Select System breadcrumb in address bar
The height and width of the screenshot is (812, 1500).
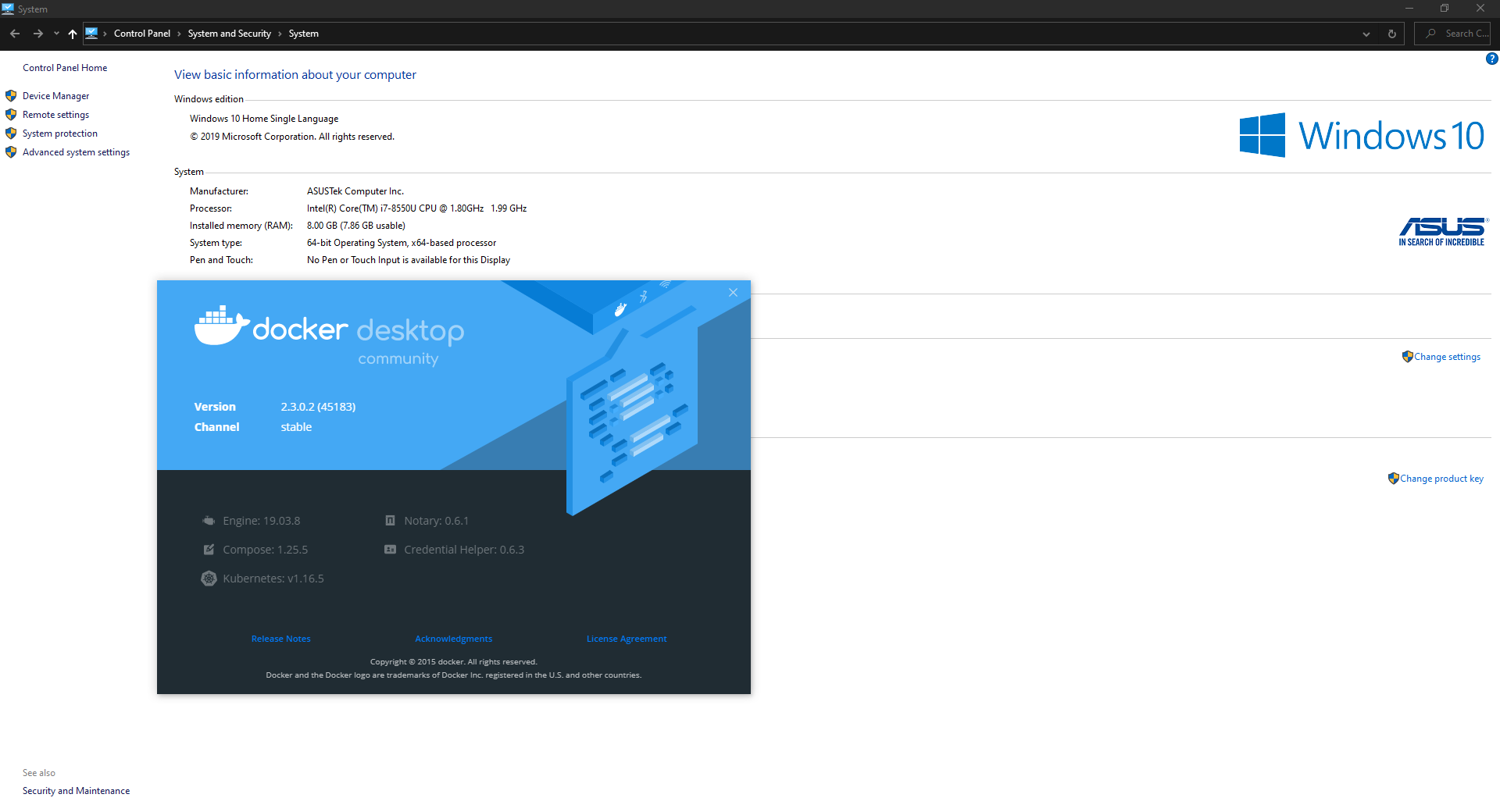coord(304,34)
